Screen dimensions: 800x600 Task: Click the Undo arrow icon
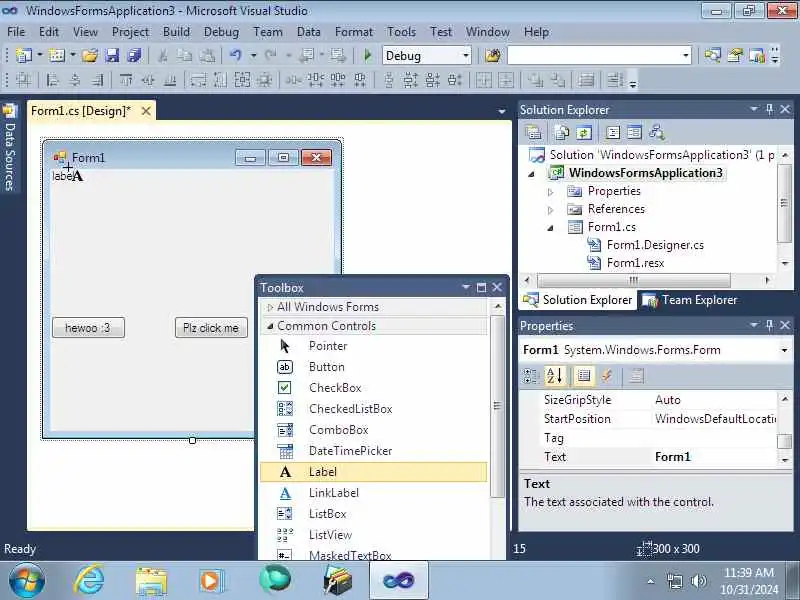pyautogui.click(x=235, y=55)
